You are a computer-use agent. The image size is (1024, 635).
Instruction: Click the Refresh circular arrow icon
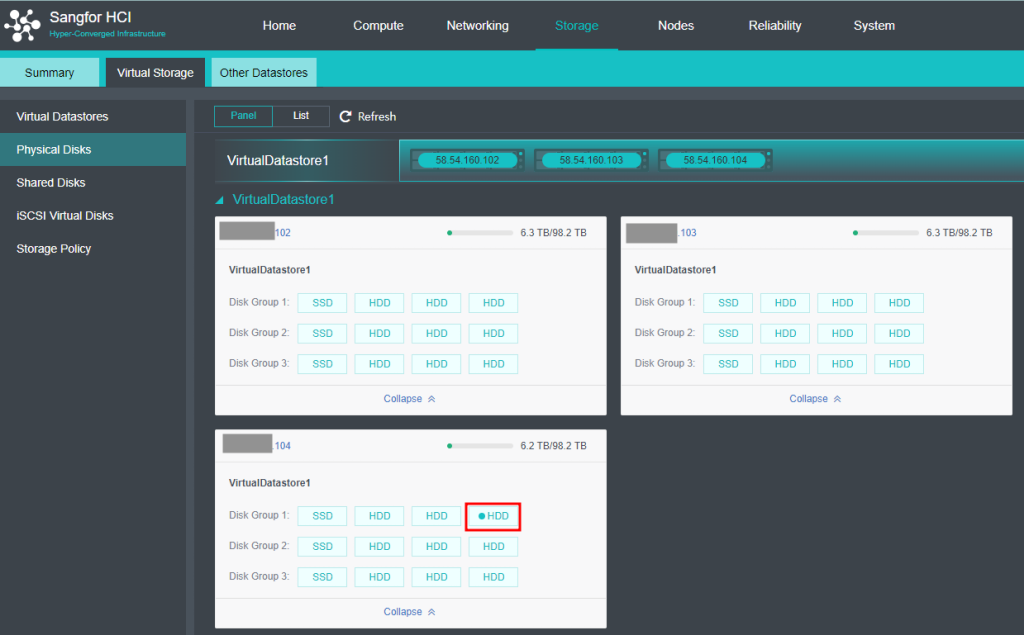(345, 116)
